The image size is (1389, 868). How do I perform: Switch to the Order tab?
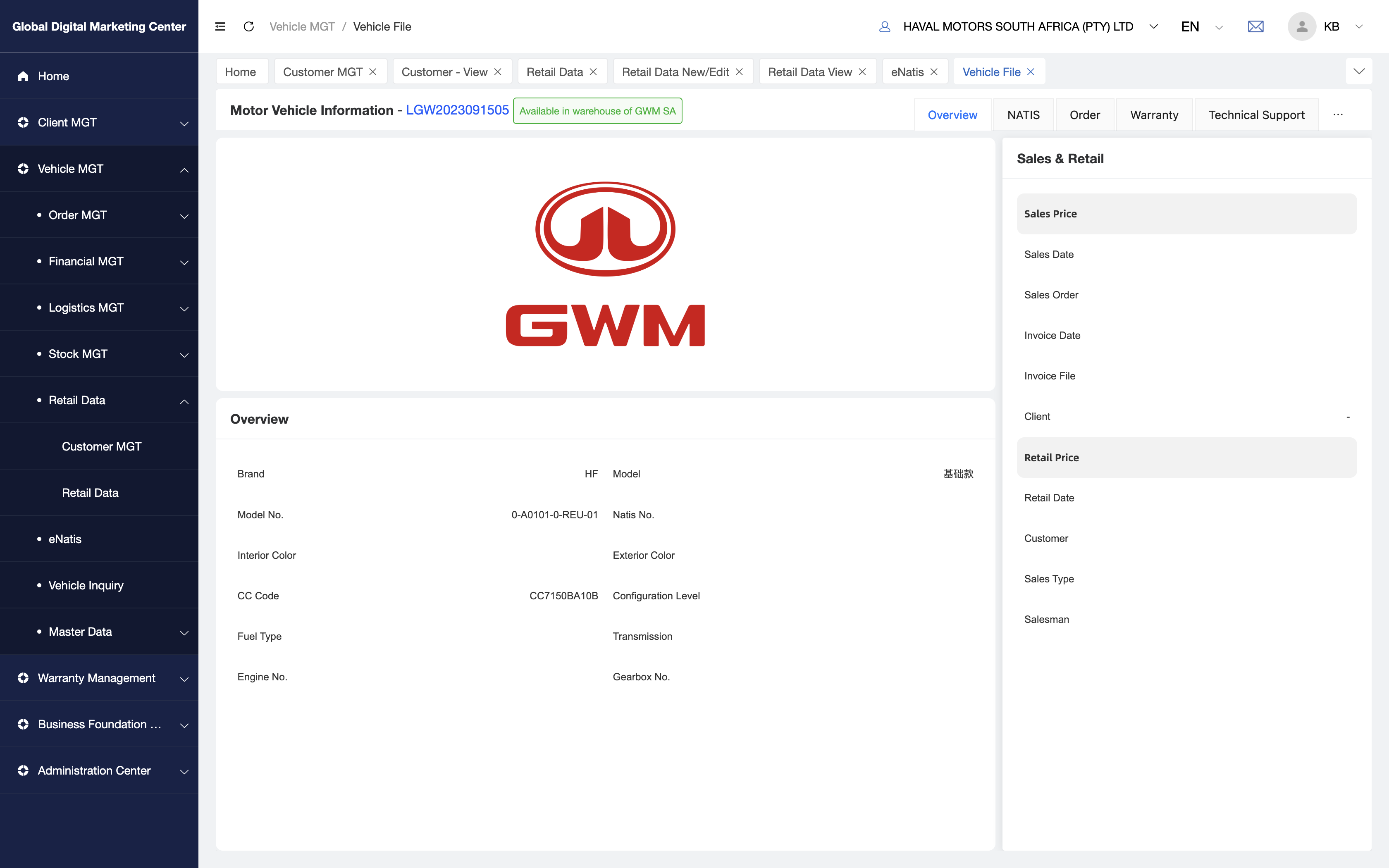click(x=1085, y=115)
